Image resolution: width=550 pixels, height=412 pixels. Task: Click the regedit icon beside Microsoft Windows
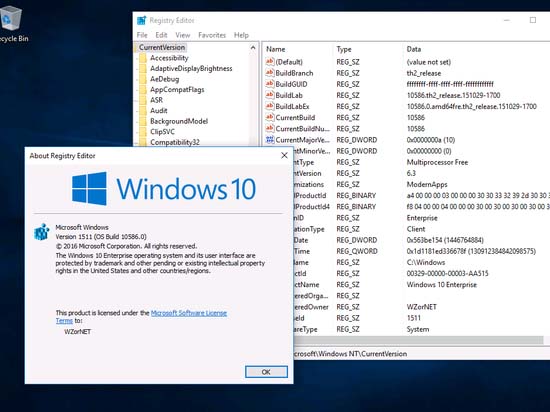[42, 232]
